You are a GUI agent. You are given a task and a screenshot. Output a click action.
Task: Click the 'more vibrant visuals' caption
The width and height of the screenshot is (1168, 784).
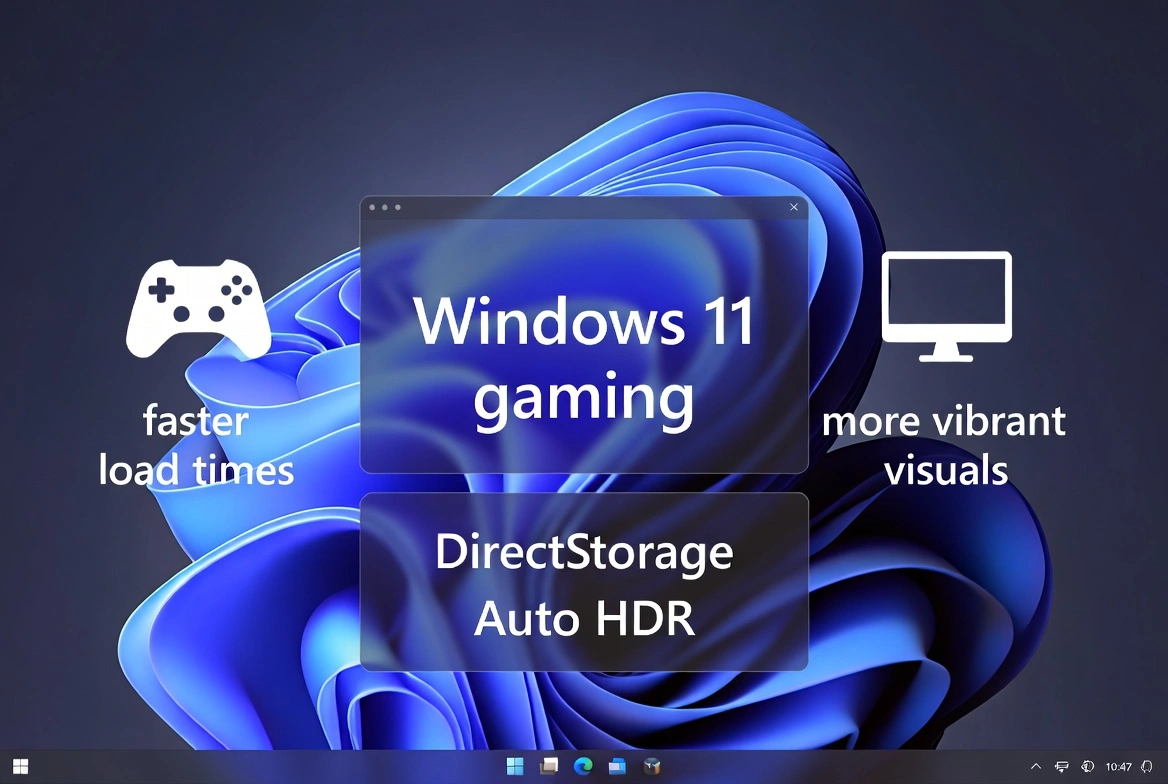(x=944, y=446)
